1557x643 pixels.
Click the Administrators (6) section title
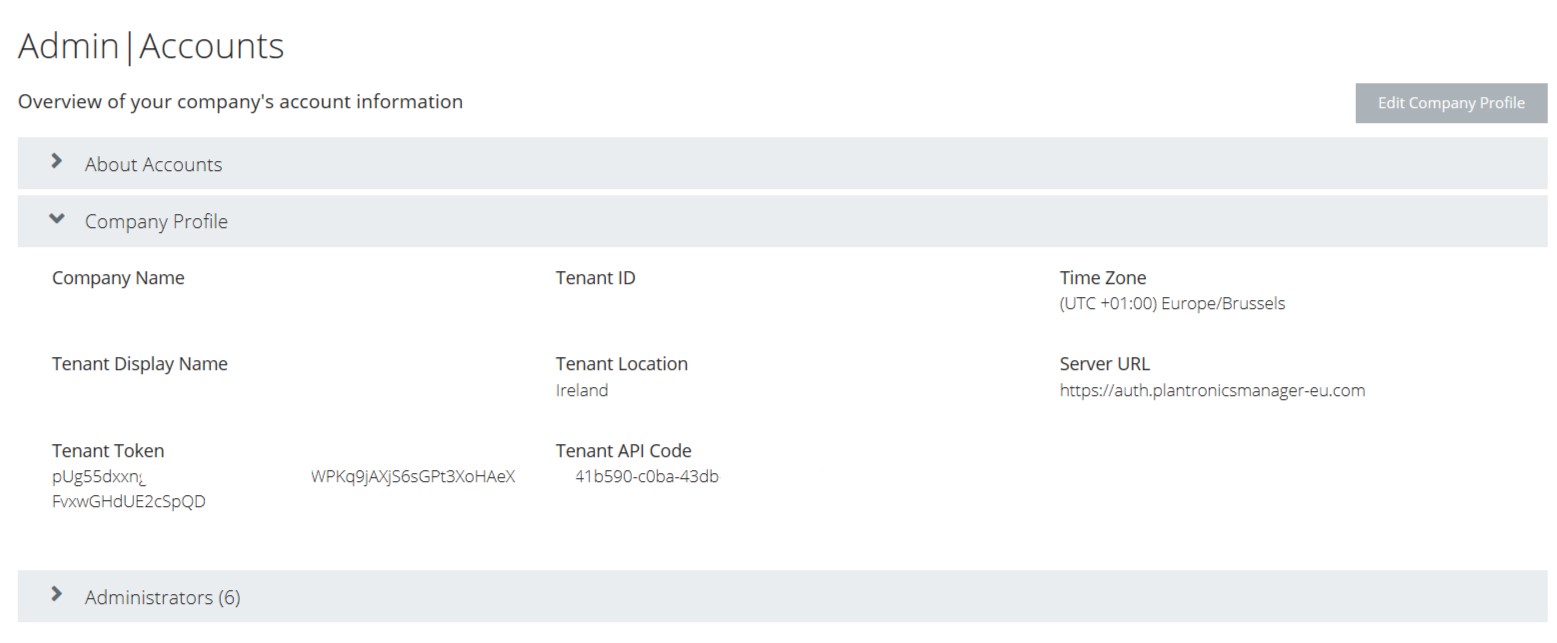[162, 598]
